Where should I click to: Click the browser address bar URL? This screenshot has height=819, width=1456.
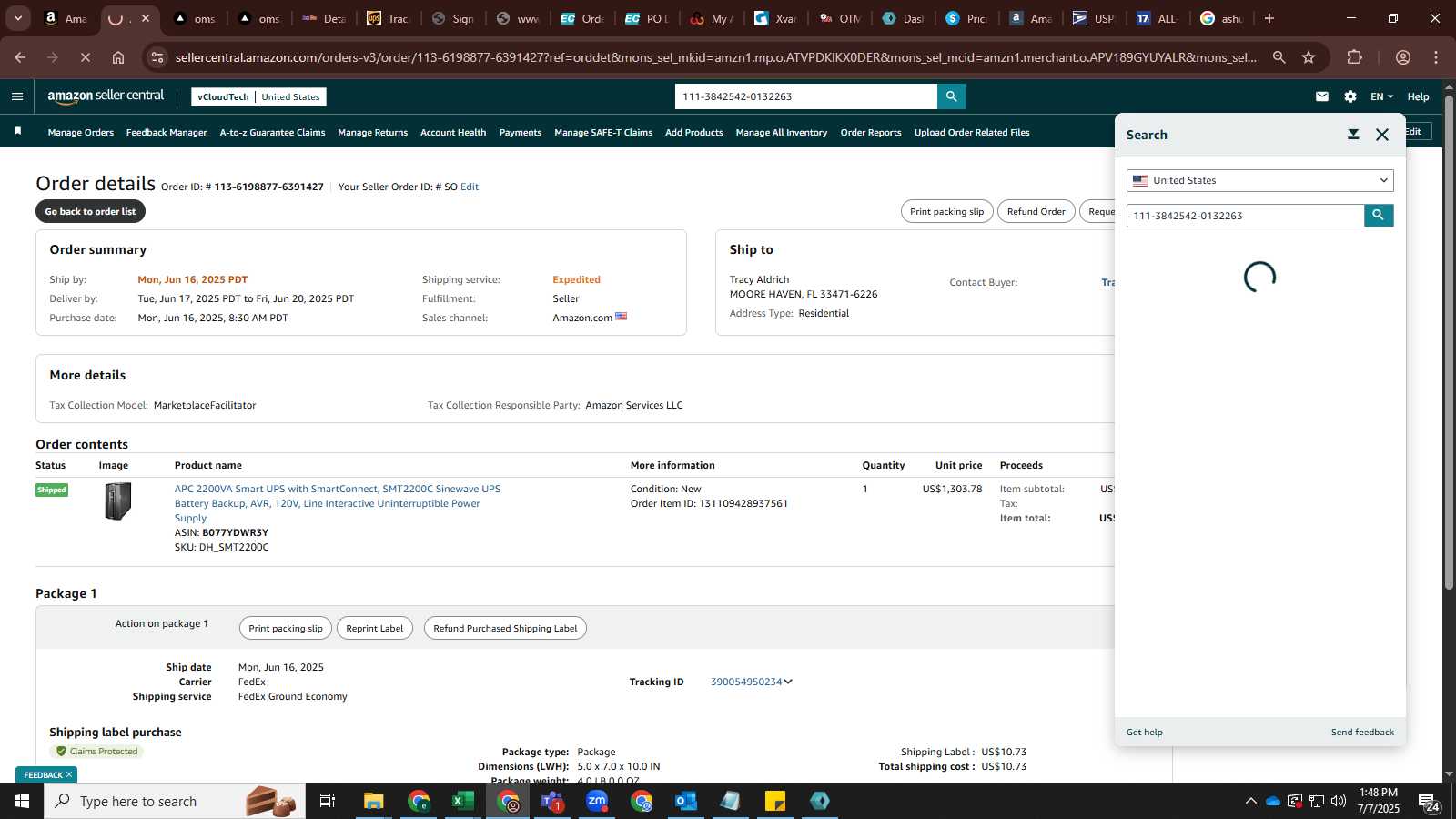(x=715, y=57)
